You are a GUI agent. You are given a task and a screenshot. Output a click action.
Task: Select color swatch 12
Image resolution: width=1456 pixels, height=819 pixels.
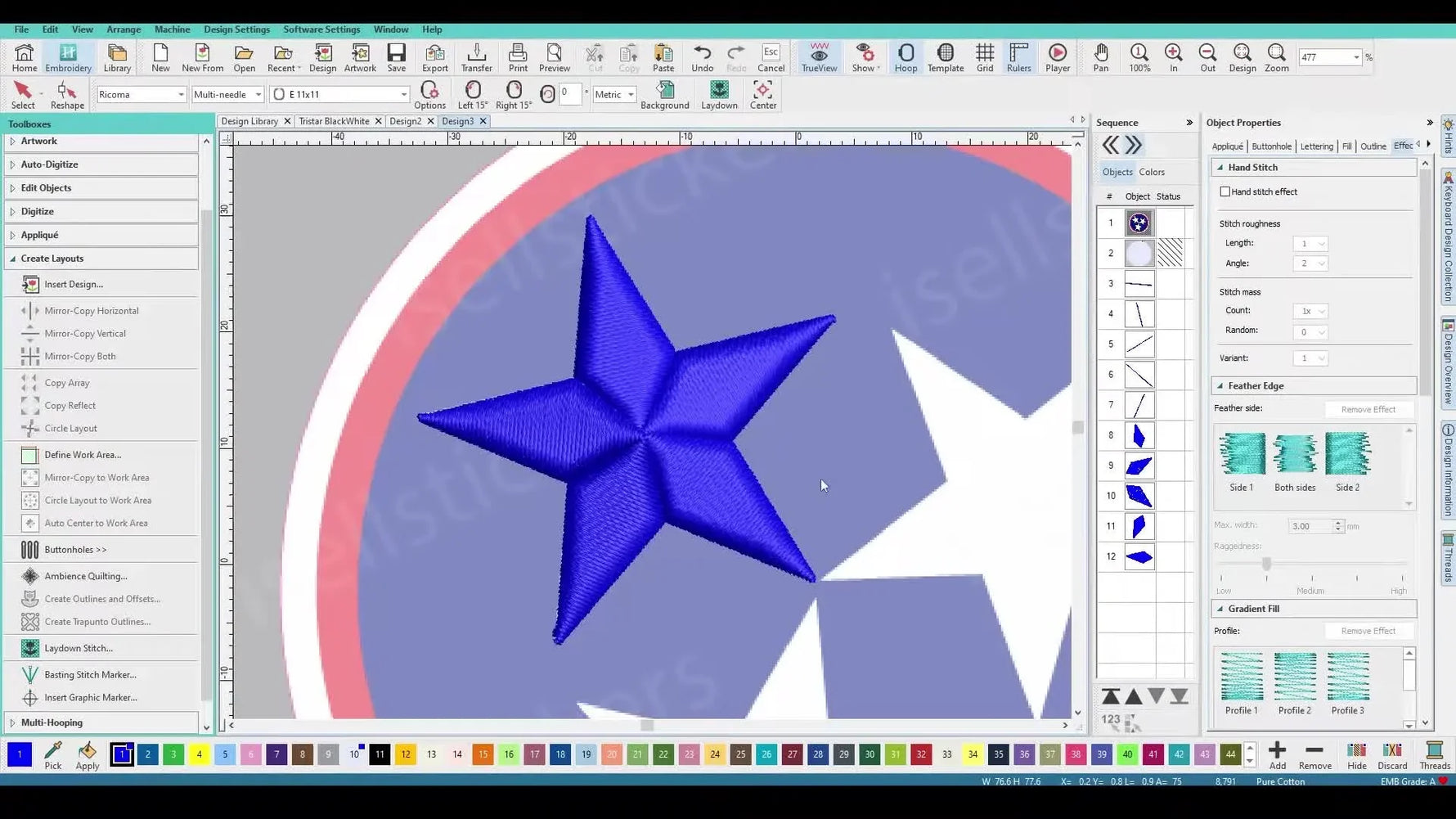click(406, 754)
